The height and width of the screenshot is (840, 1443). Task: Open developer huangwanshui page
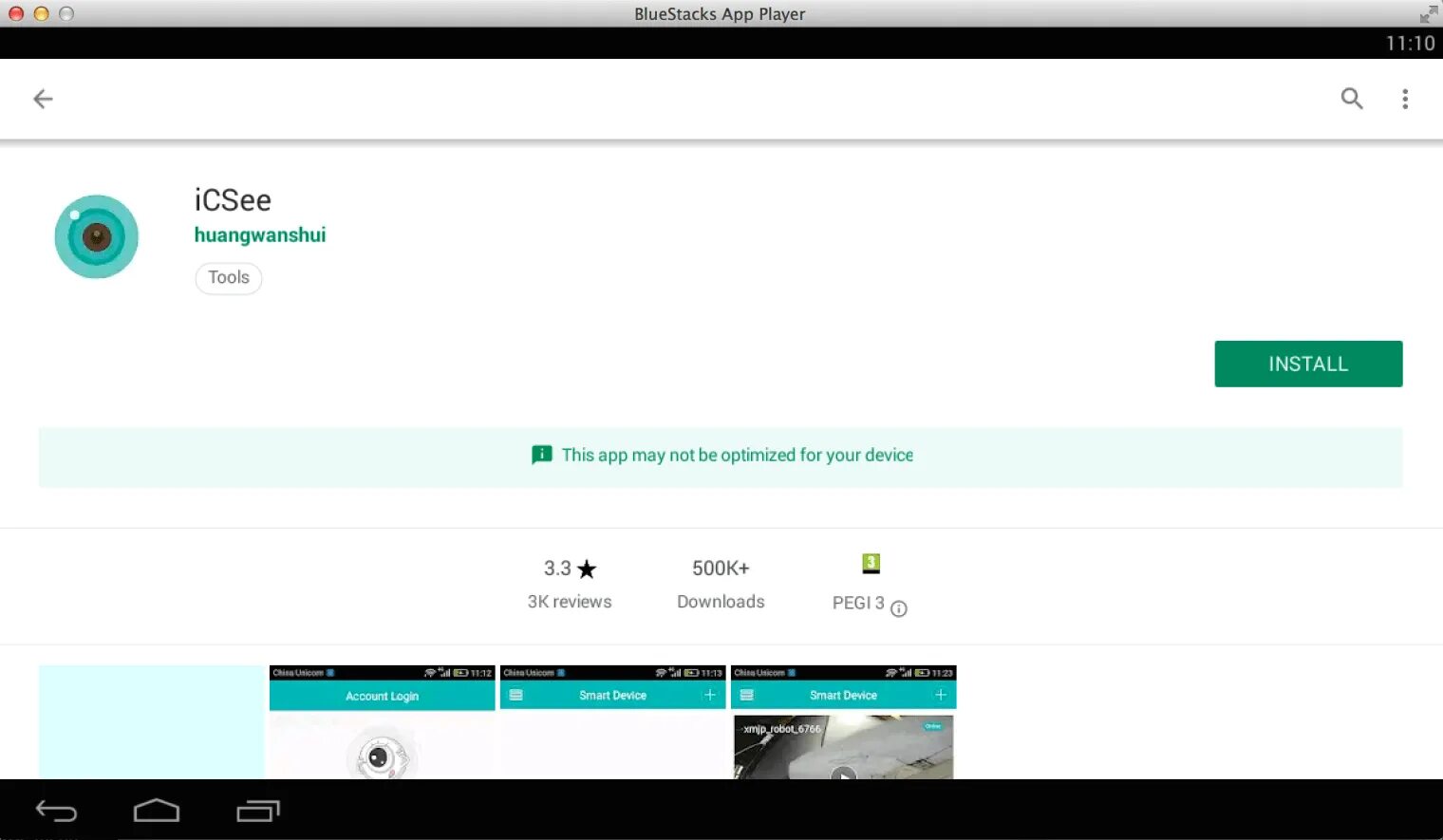click(260, 235)
